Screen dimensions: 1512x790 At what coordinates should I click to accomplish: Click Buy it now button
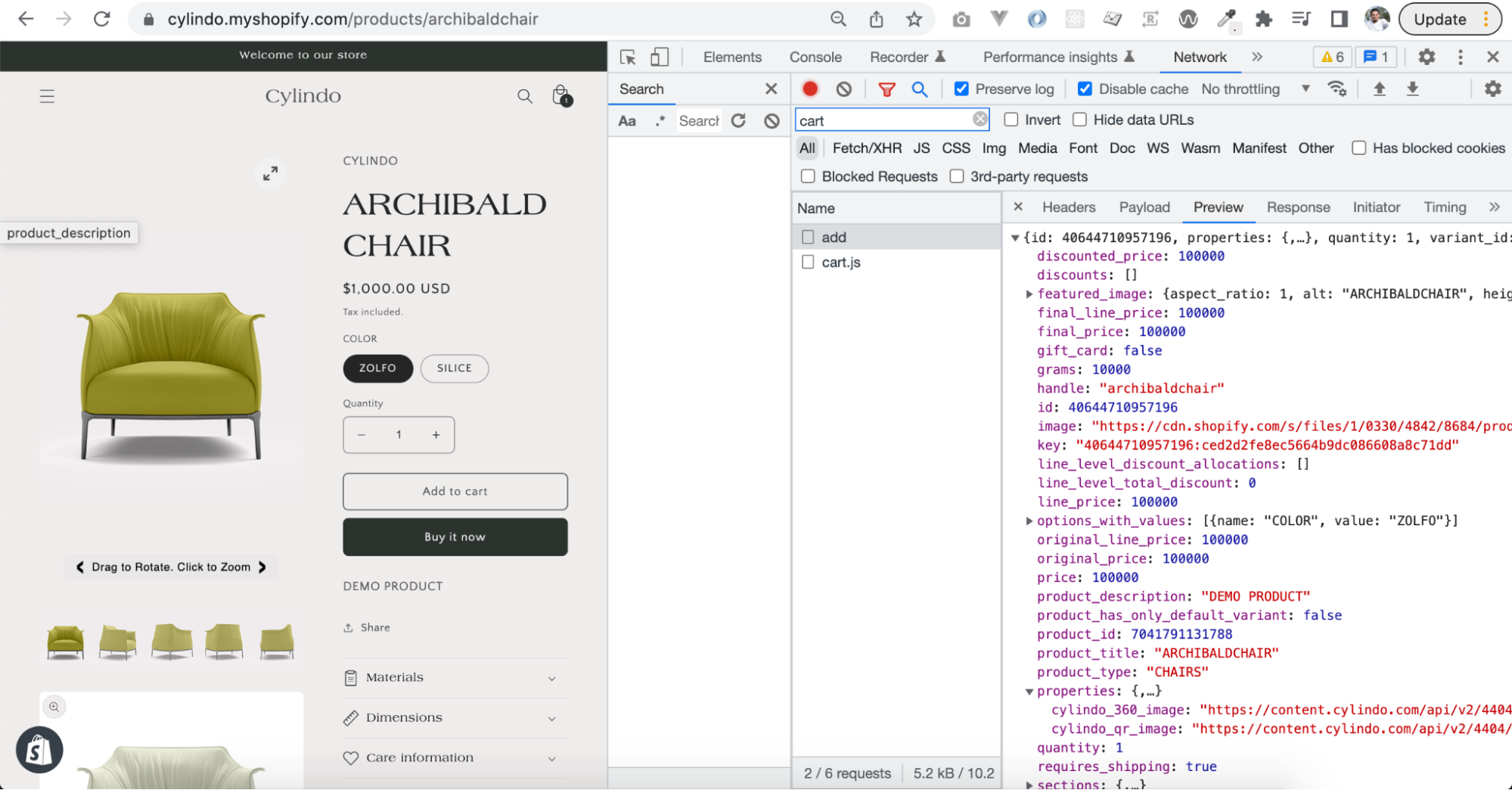click(455, 537)
